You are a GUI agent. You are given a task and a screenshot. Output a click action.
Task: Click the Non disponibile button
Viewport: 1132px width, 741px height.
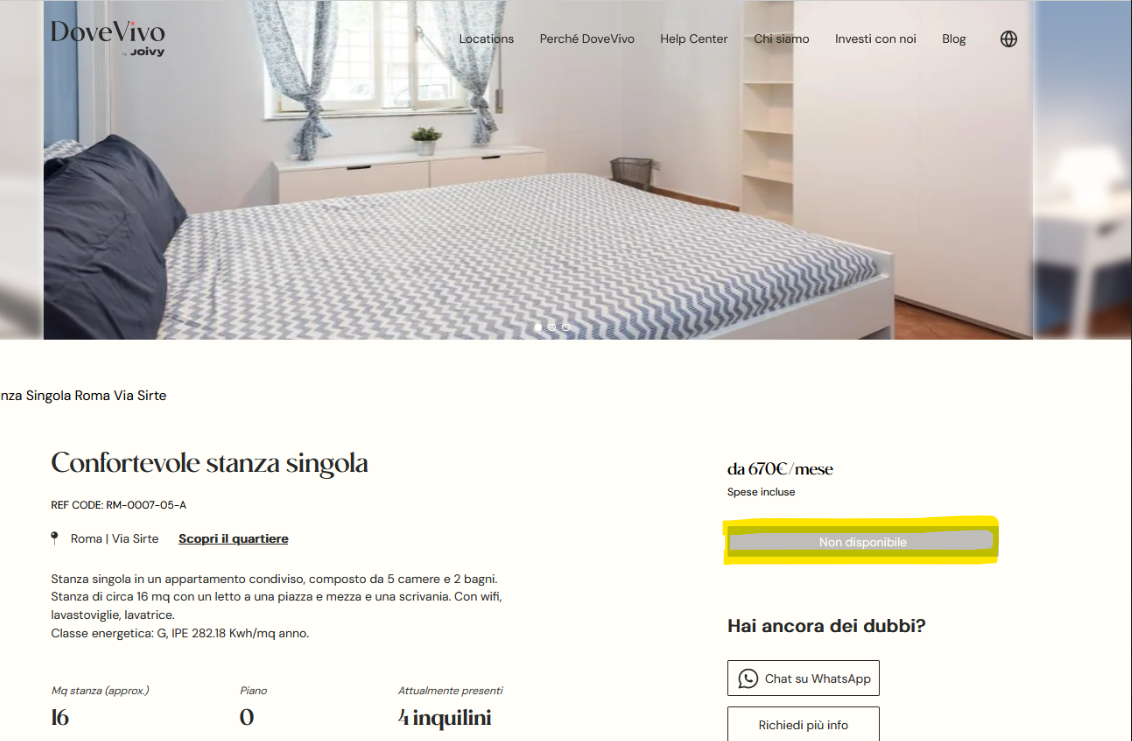click(x=862, y=542)
